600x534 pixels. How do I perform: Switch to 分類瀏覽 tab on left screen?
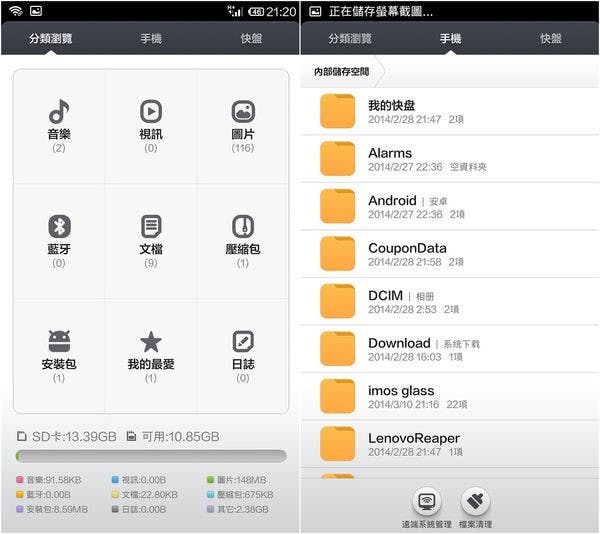51,38
